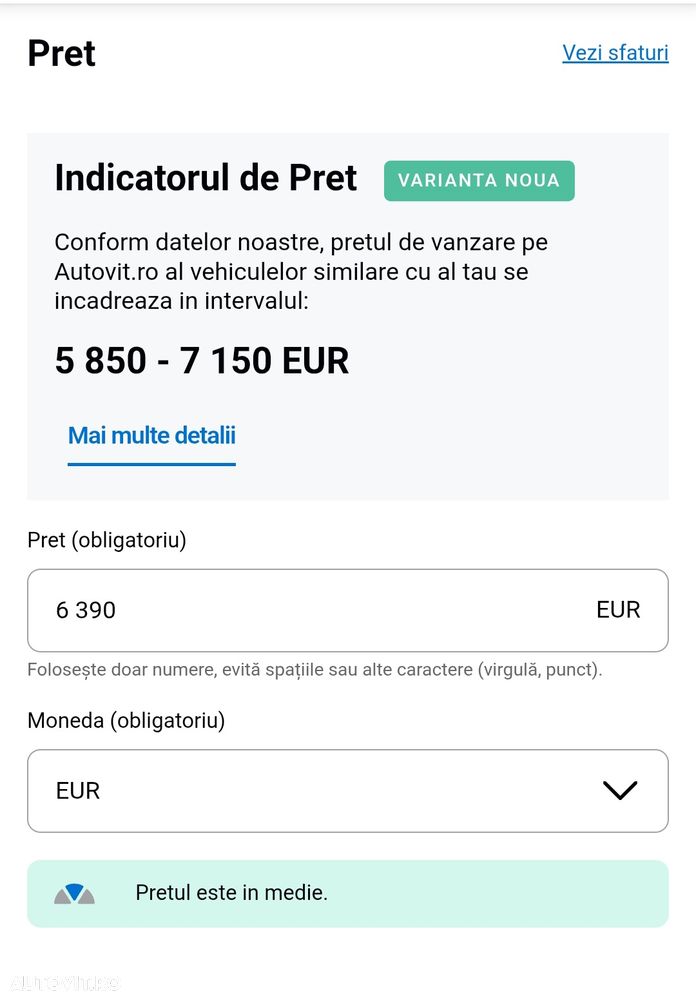The image size is (696, 1000).
Task: Click the chevron arrow in the Moneda field
Action: tap(620, 791)
